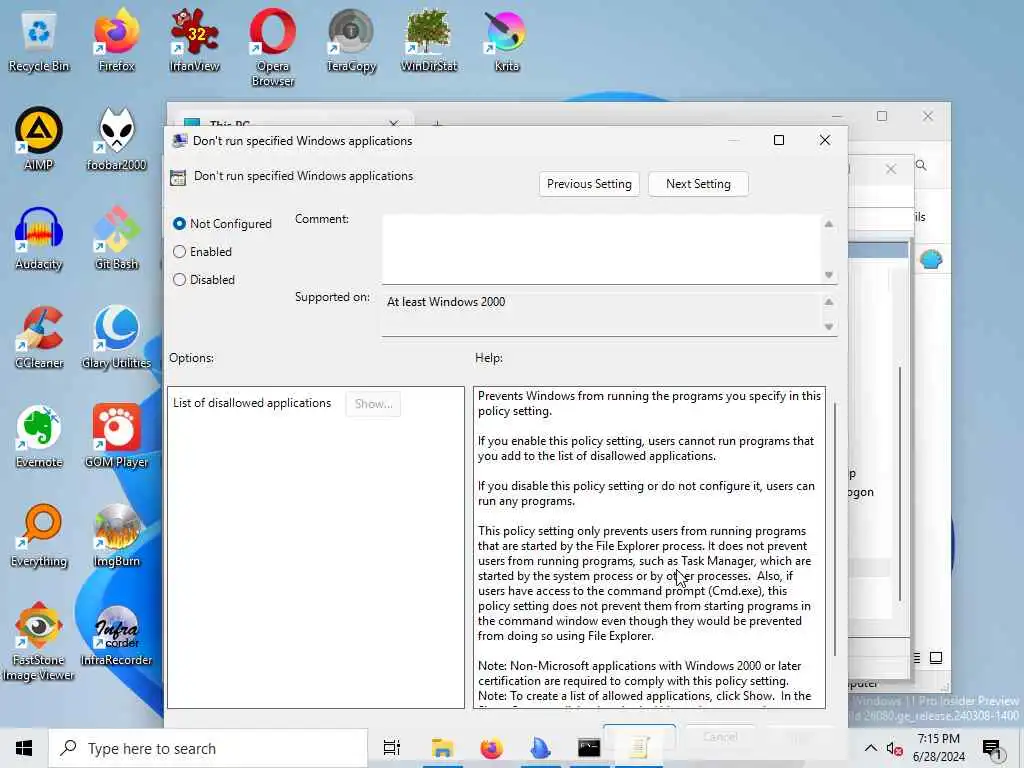Open the Git Bash desktop shortcut

click(116, 239)
